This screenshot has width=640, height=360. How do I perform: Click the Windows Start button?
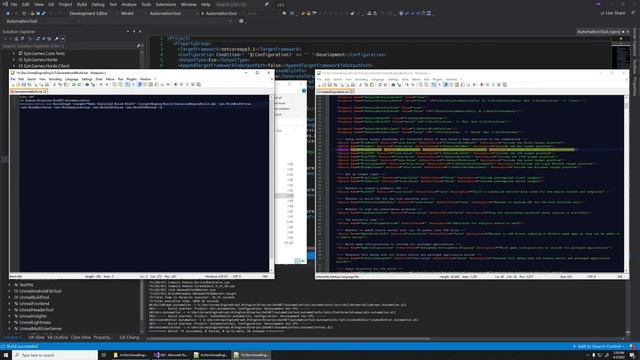coord(6,355)
